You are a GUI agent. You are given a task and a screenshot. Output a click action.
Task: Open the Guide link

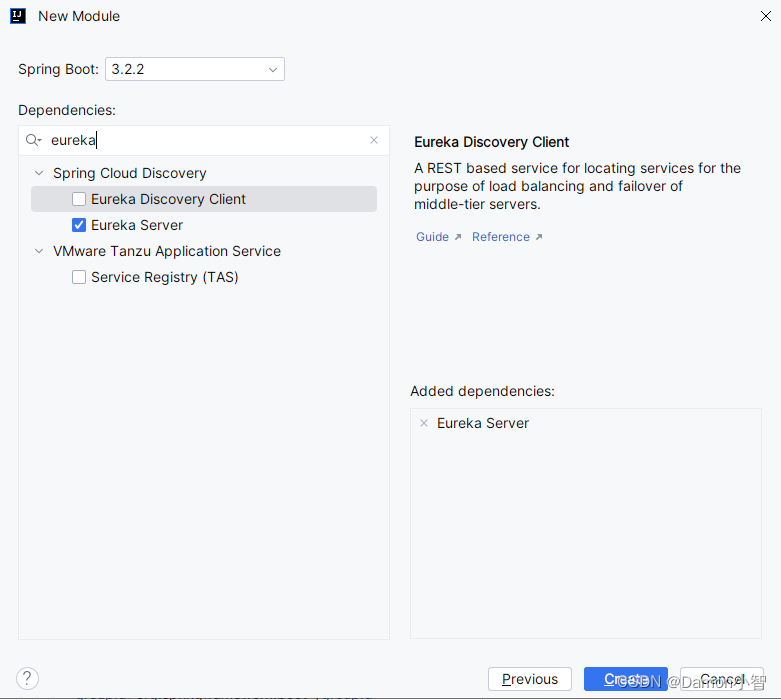tap(439, 237)
